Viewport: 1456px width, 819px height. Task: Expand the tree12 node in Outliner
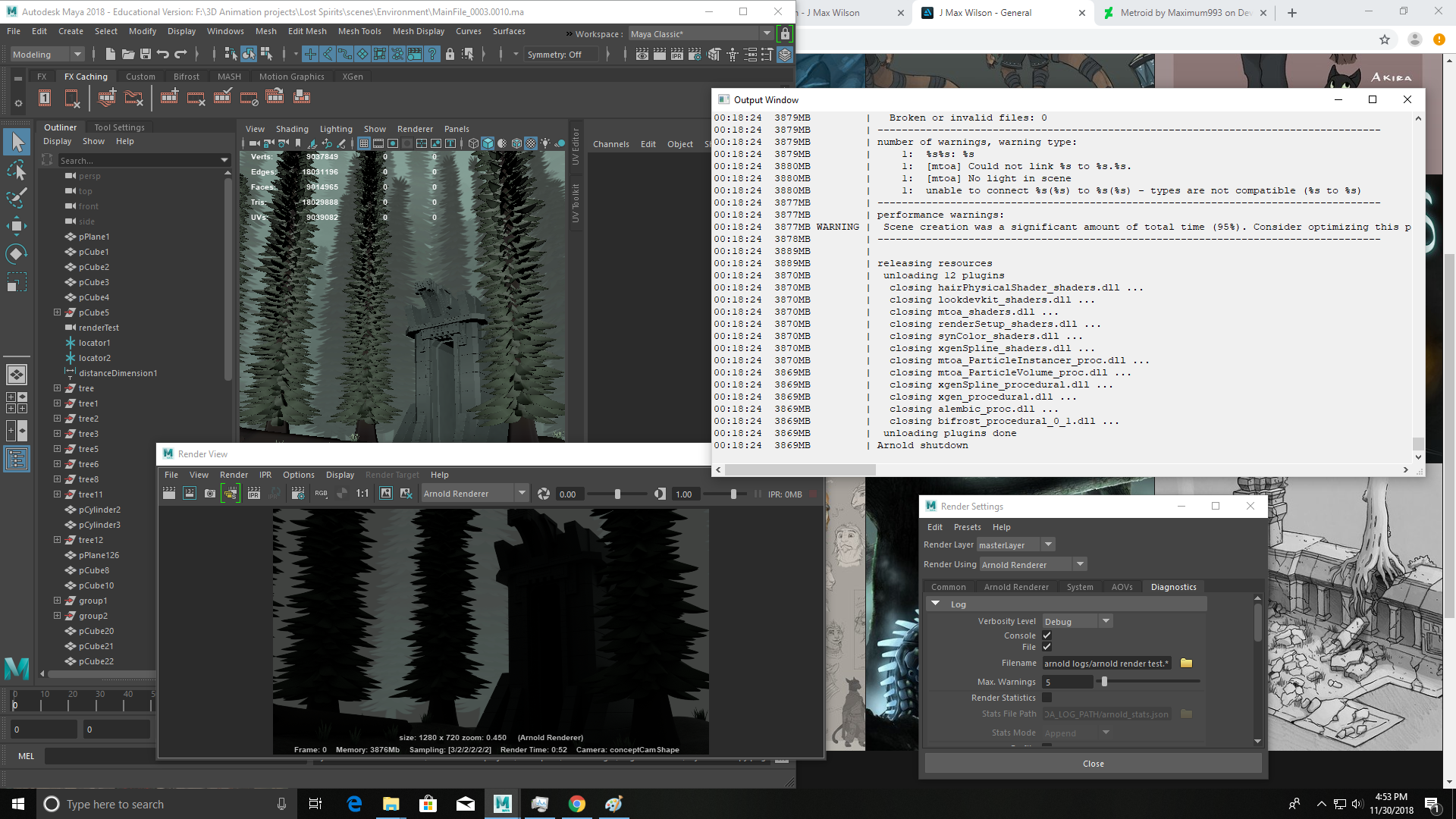click(58, 540)
